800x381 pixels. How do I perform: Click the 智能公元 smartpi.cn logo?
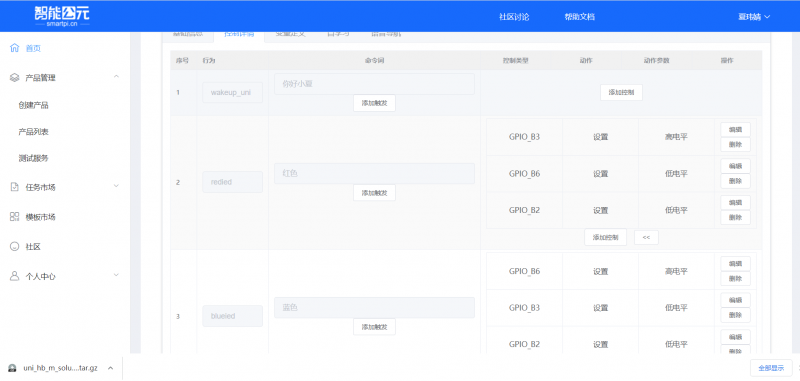tap(62, 16)
